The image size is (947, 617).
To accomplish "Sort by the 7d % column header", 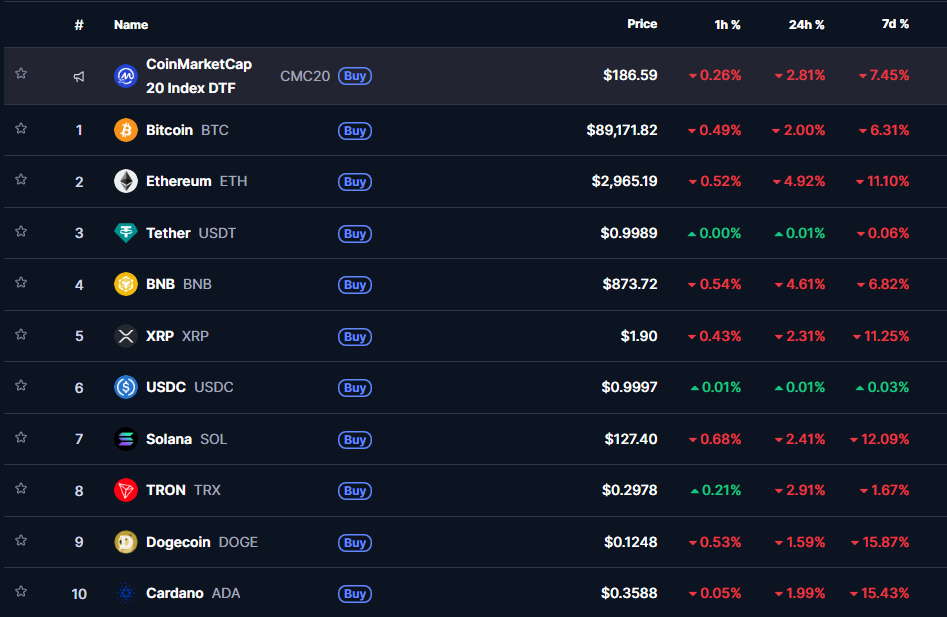I will point(894,24).
